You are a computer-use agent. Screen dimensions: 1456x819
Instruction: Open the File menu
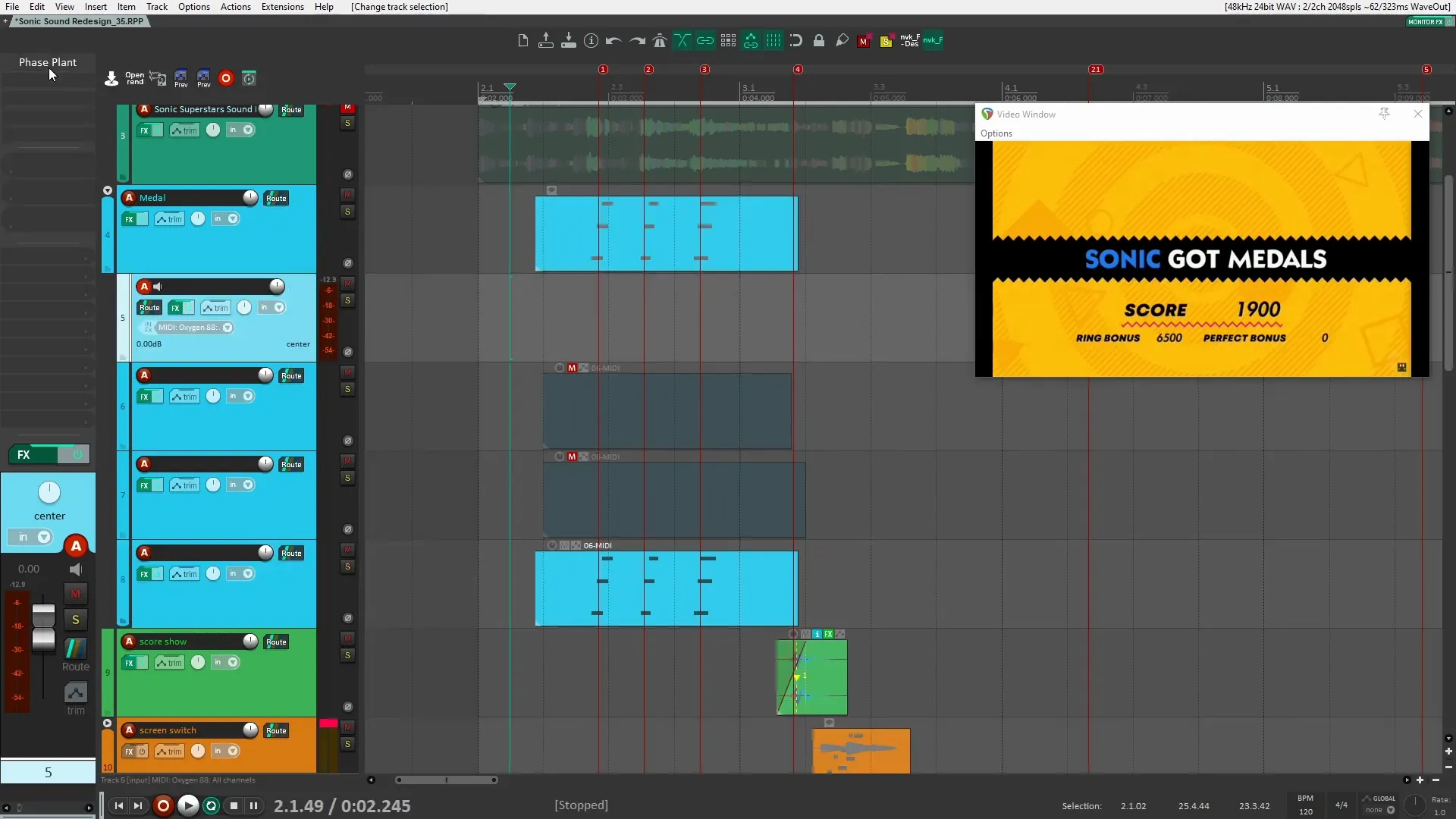click(12, 7)
